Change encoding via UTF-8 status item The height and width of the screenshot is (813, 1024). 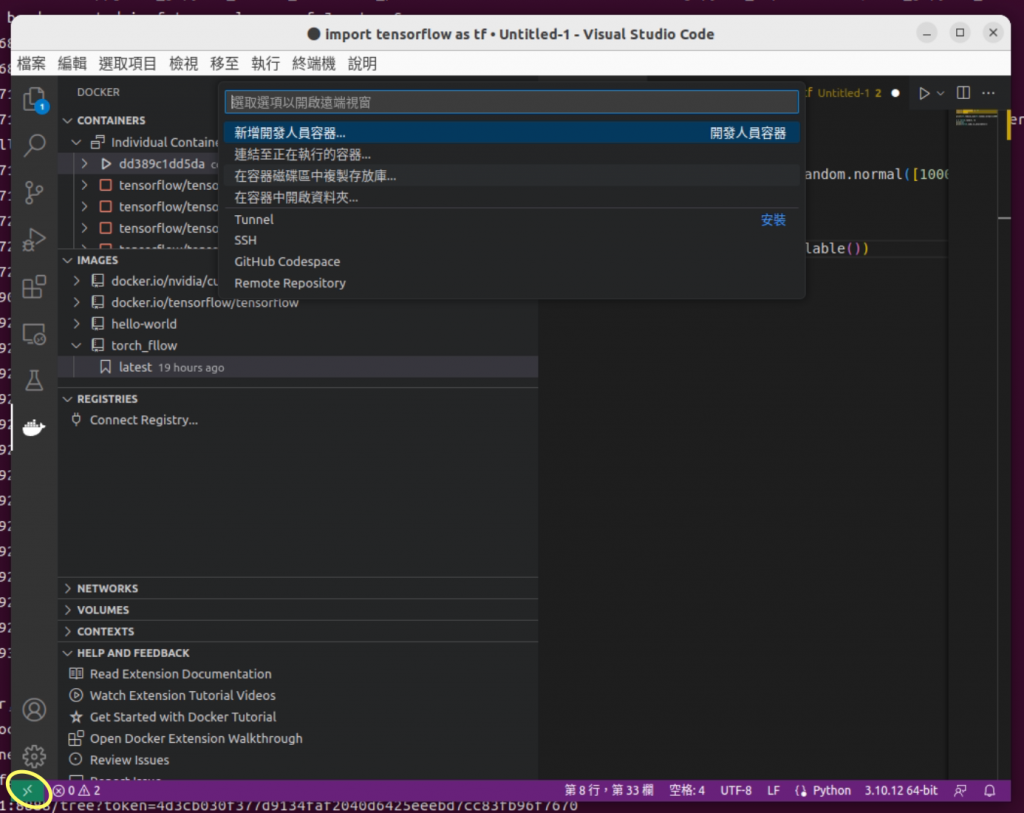736,790
